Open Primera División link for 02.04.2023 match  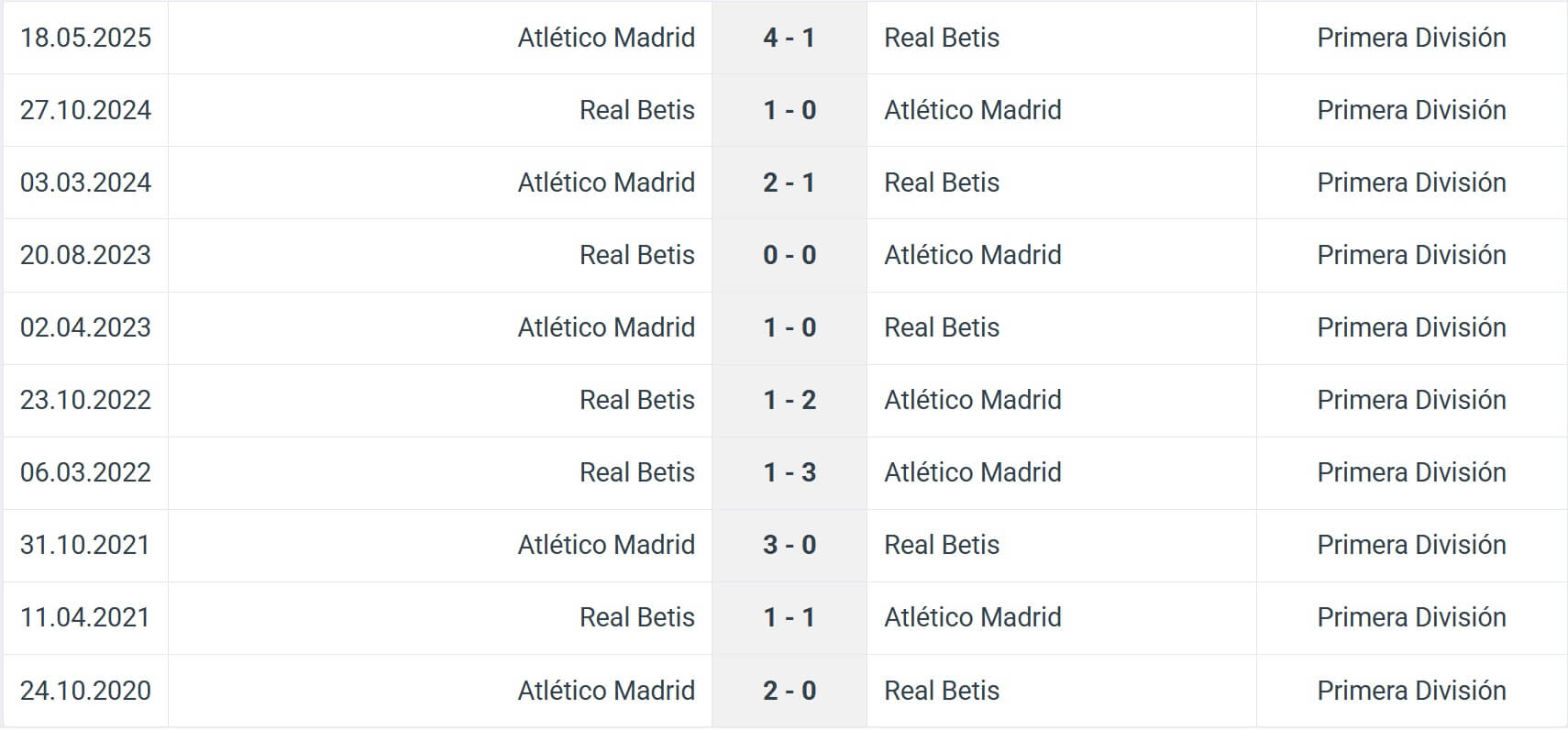1411,327
